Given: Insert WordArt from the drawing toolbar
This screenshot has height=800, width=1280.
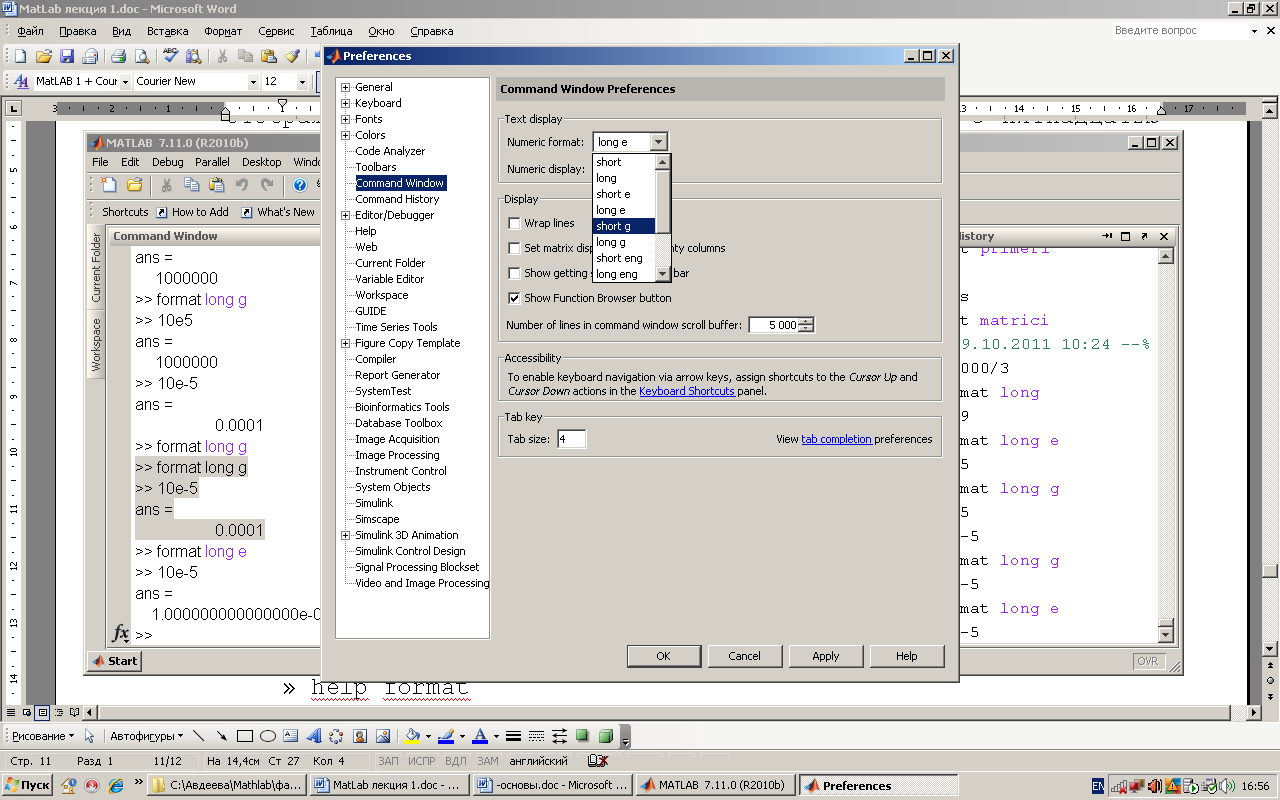Looking at the screenshot, I should coord(314,736).
